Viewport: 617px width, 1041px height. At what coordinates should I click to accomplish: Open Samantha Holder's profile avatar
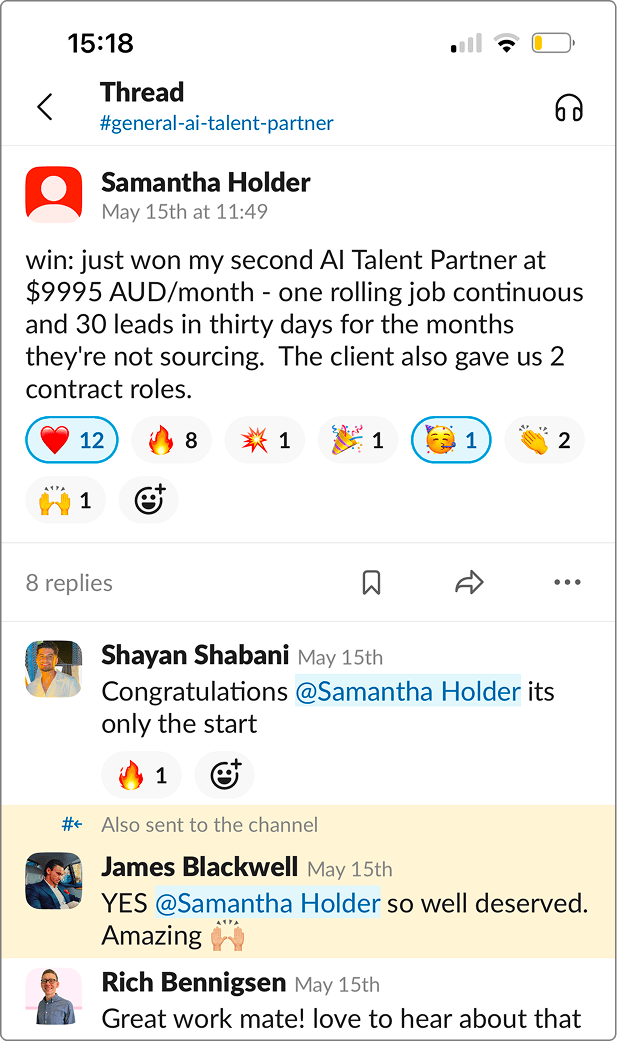[x=54, y=195]
